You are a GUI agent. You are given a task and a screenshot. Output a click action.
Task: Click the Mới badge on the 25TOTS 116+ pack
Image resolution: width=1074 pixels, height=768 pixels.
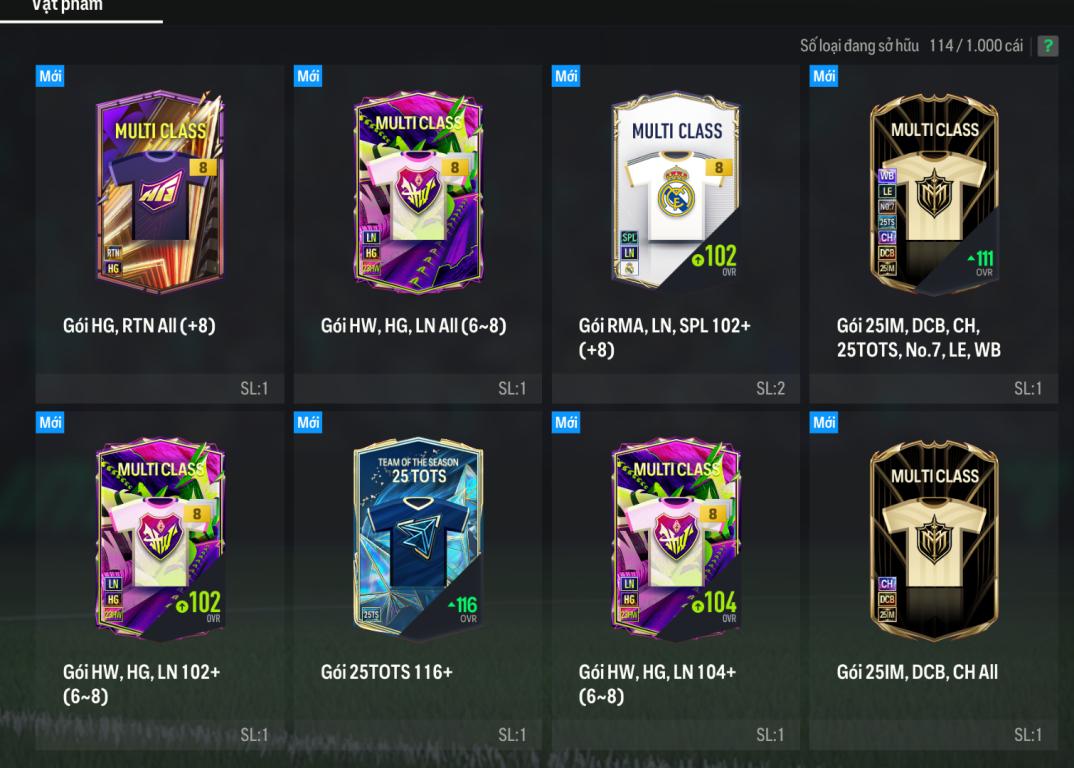pos(308,423)
